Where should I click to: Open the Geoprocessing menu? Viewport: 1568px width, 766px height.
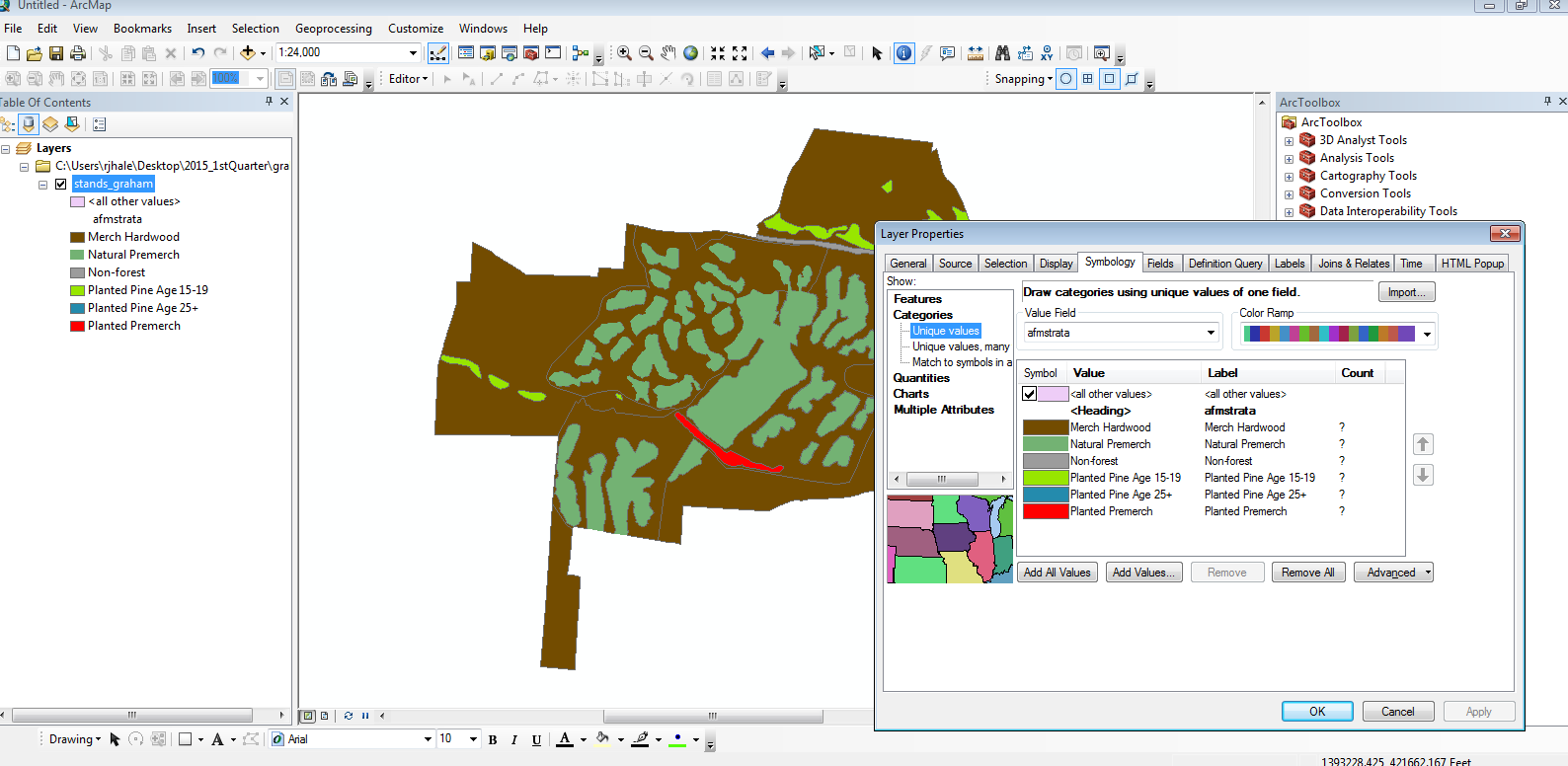pyautogui.click(x=333, y=29)
